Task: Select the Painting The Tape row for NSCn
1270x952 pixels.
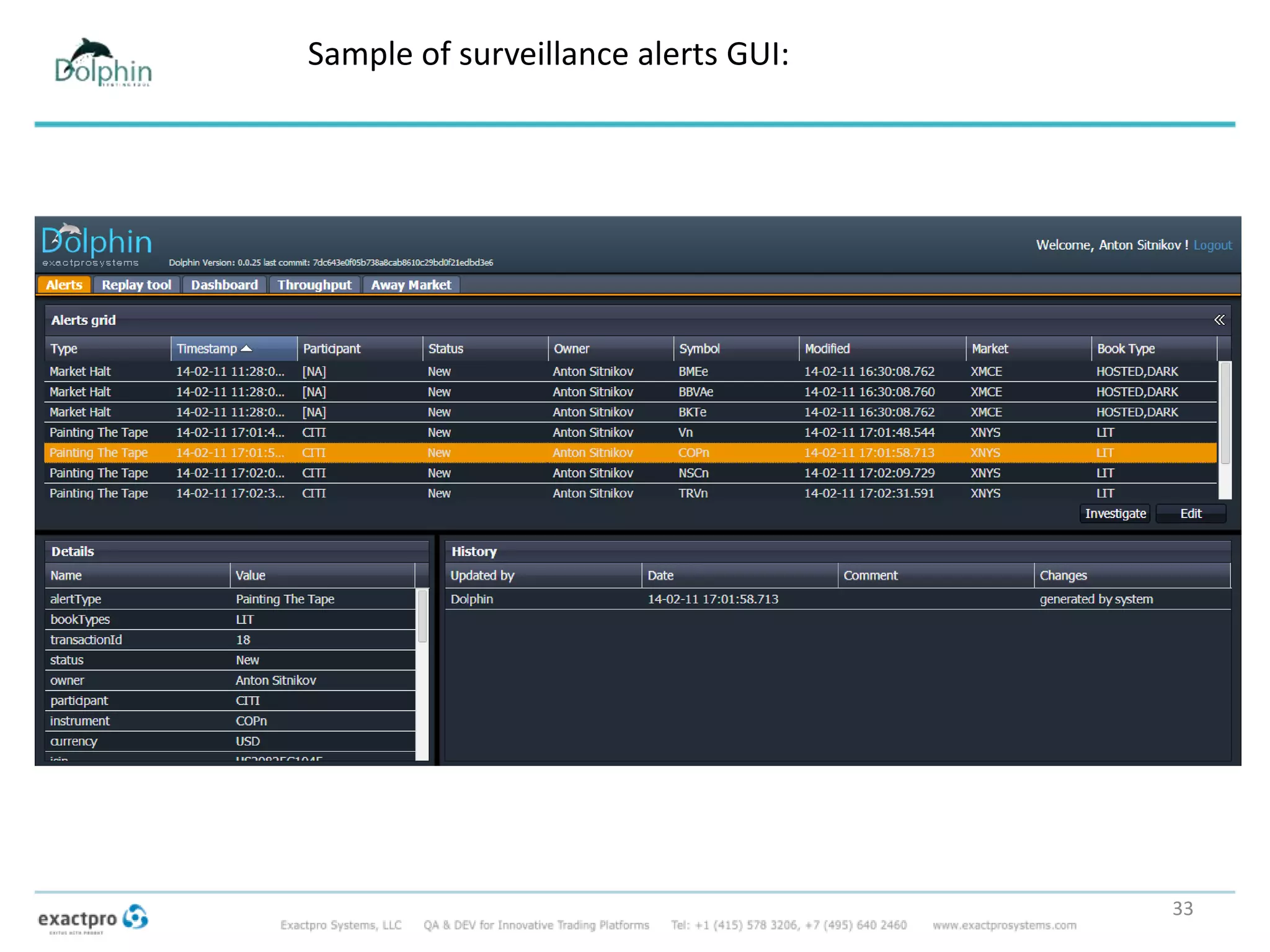Action: pos(631,473)
